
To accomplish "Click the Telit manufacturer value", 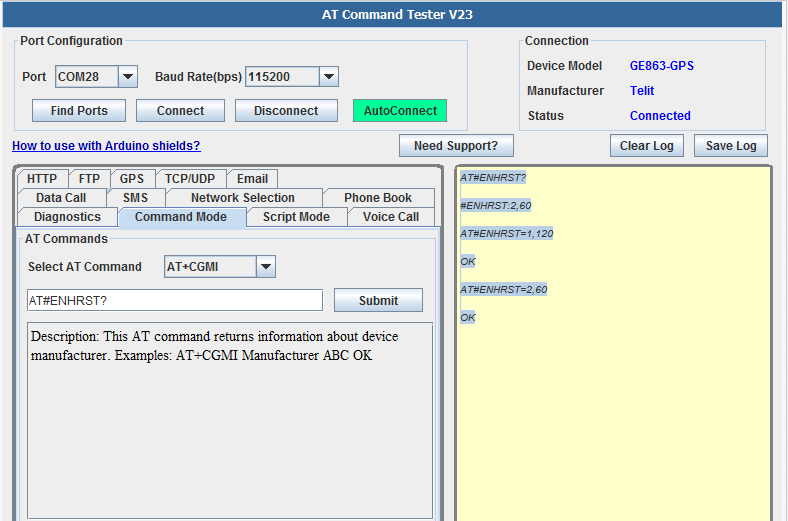I will (x=642, y=91).
